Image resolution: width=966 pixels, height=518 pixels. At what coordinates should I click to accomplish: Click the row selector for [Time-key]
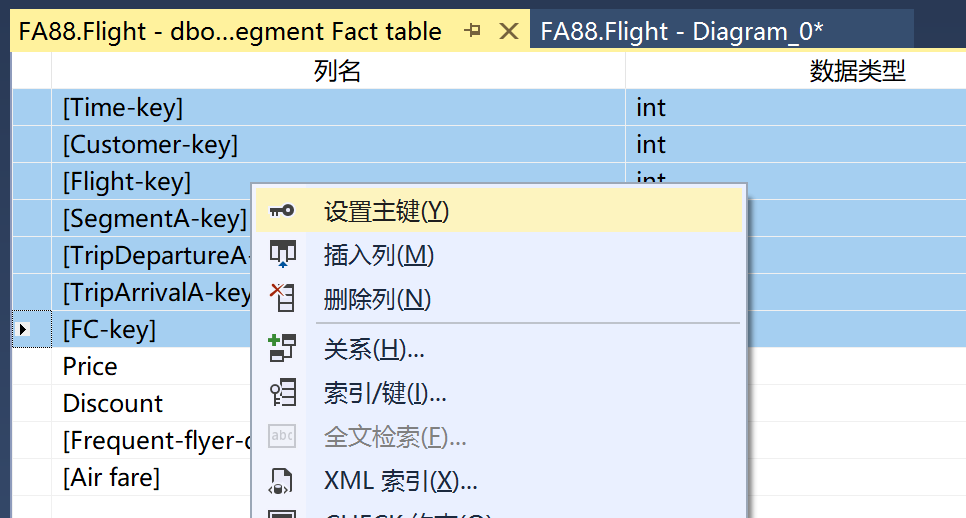pyautogui.click(x=31, y=108)
